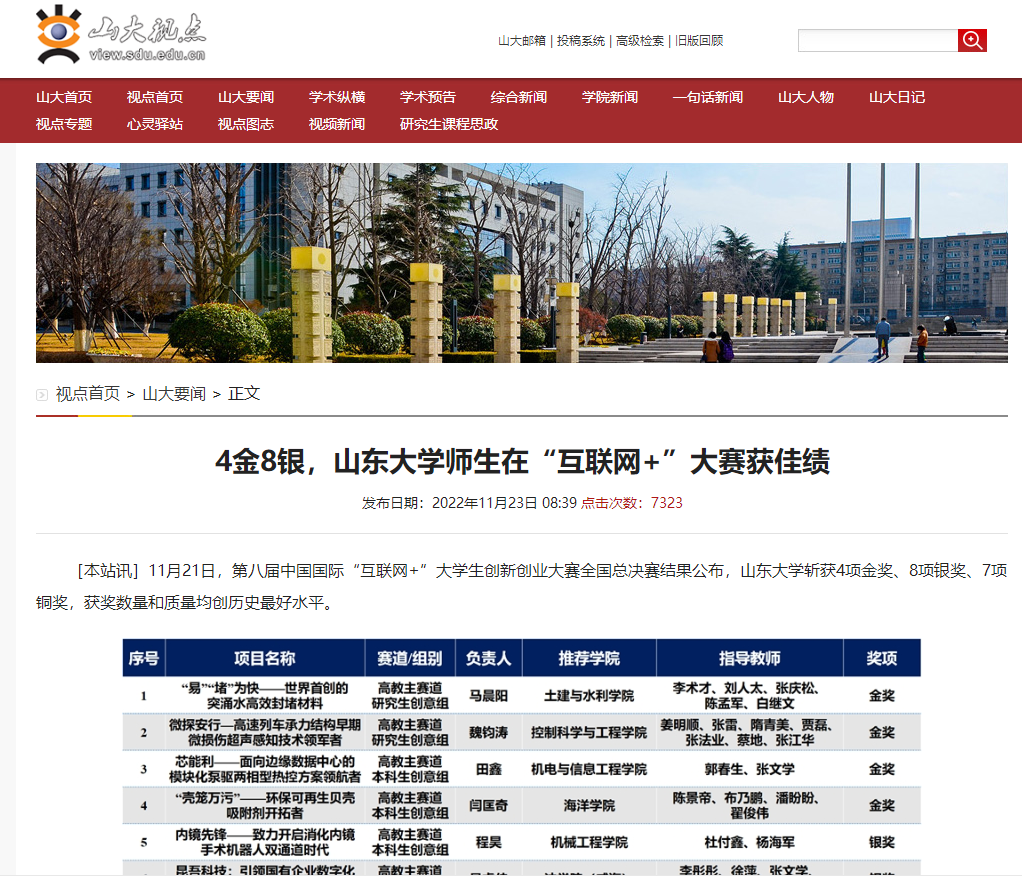Click the cell 机电与信息工程学院
This screenshot has height=877, width=1022.
tap(589, 769)
